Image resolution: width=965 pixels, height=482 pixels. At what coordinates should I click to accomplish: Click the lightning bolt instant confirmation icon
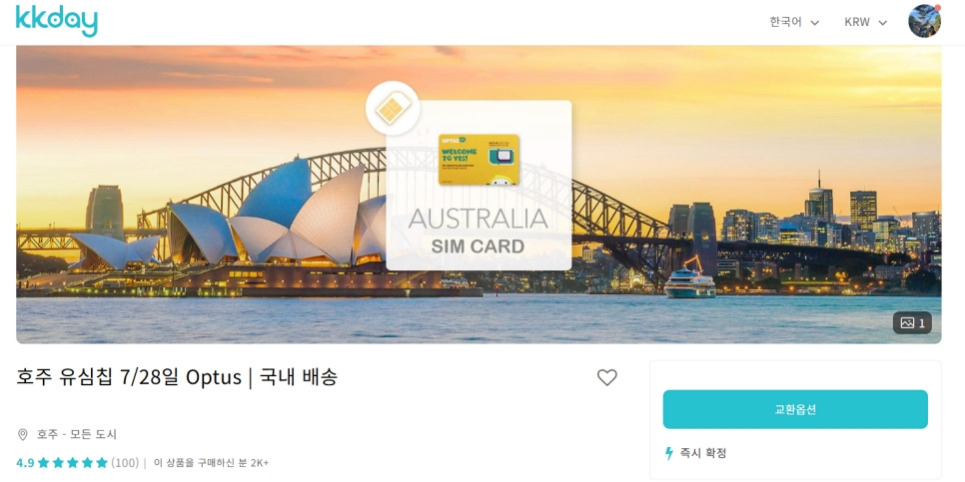coord(669,454)
